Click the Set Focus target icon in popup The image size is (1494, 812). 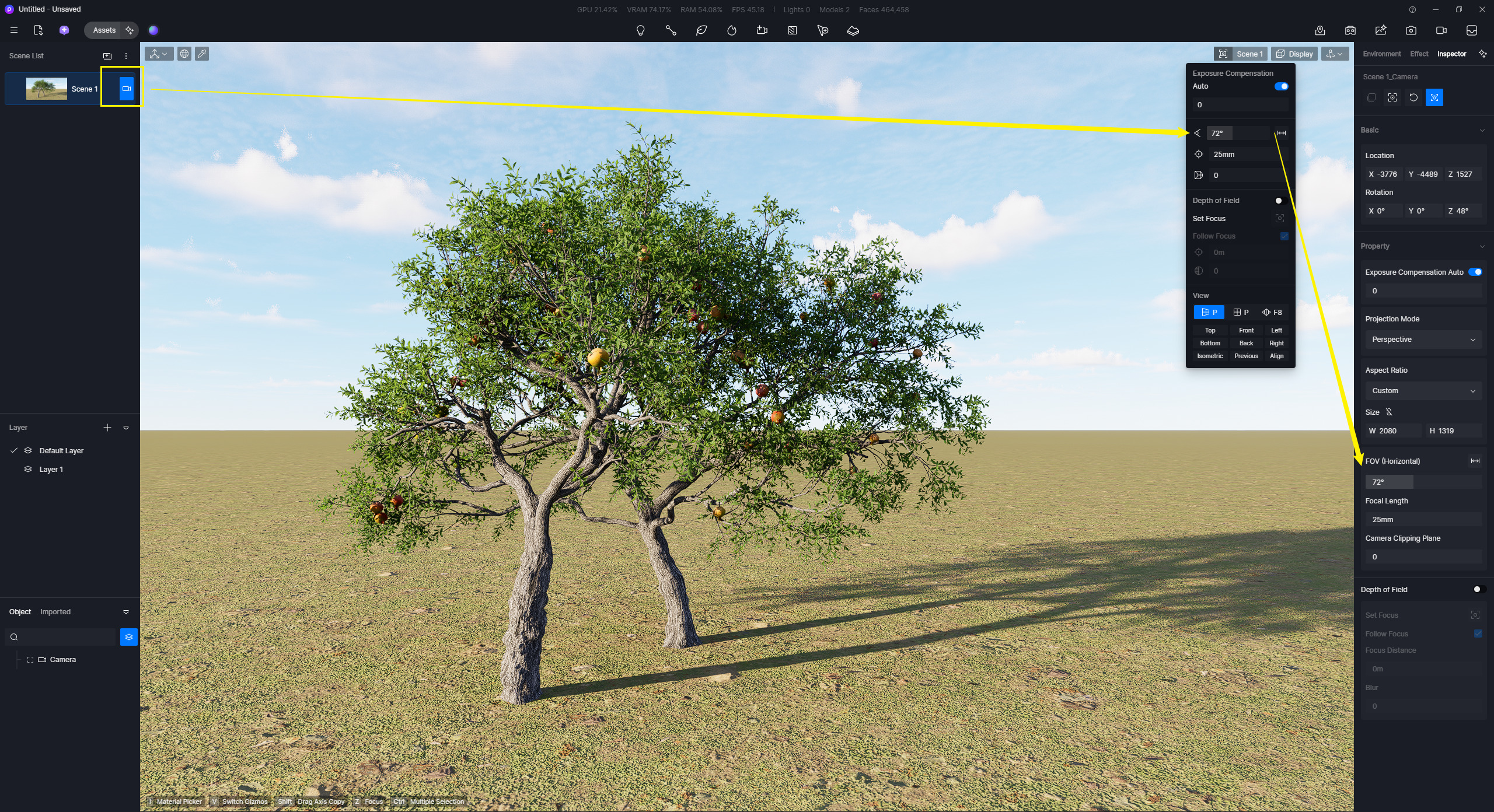[x=1279, y=218]
